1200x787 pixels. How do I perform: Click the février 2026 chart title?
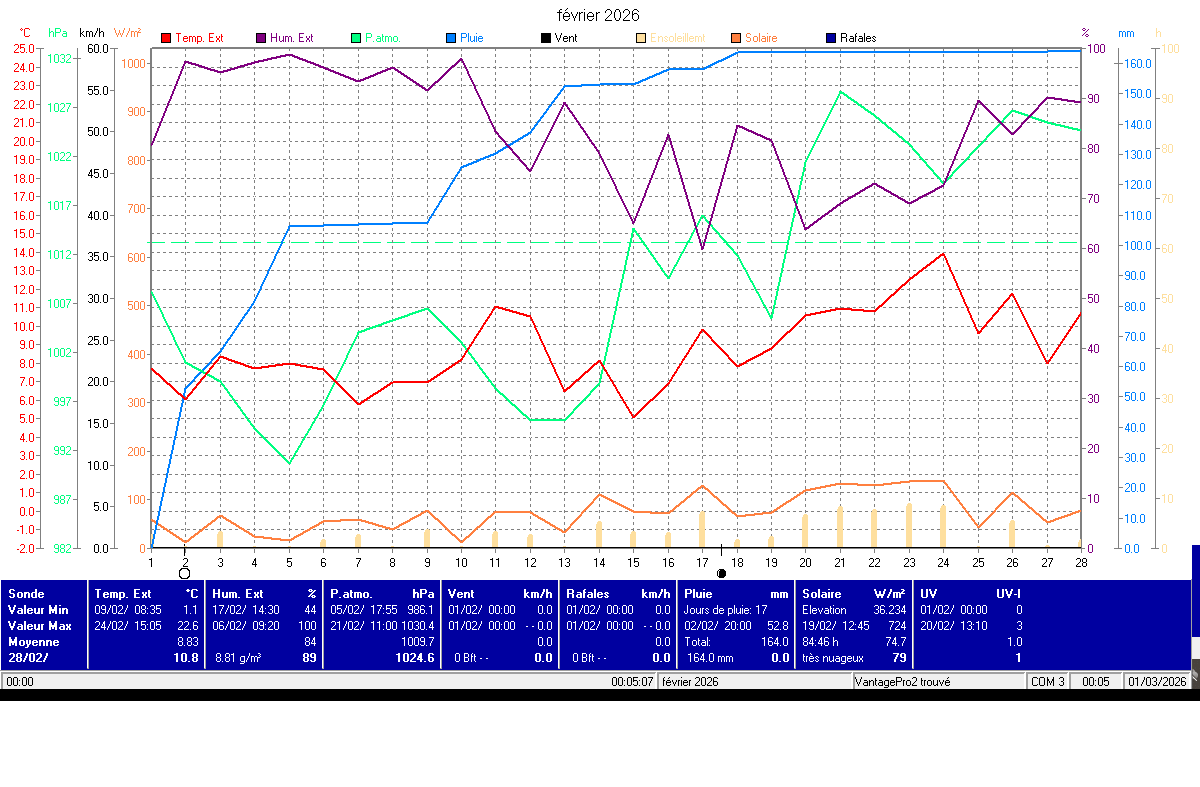pyautogui.click(x=598, y=15)
